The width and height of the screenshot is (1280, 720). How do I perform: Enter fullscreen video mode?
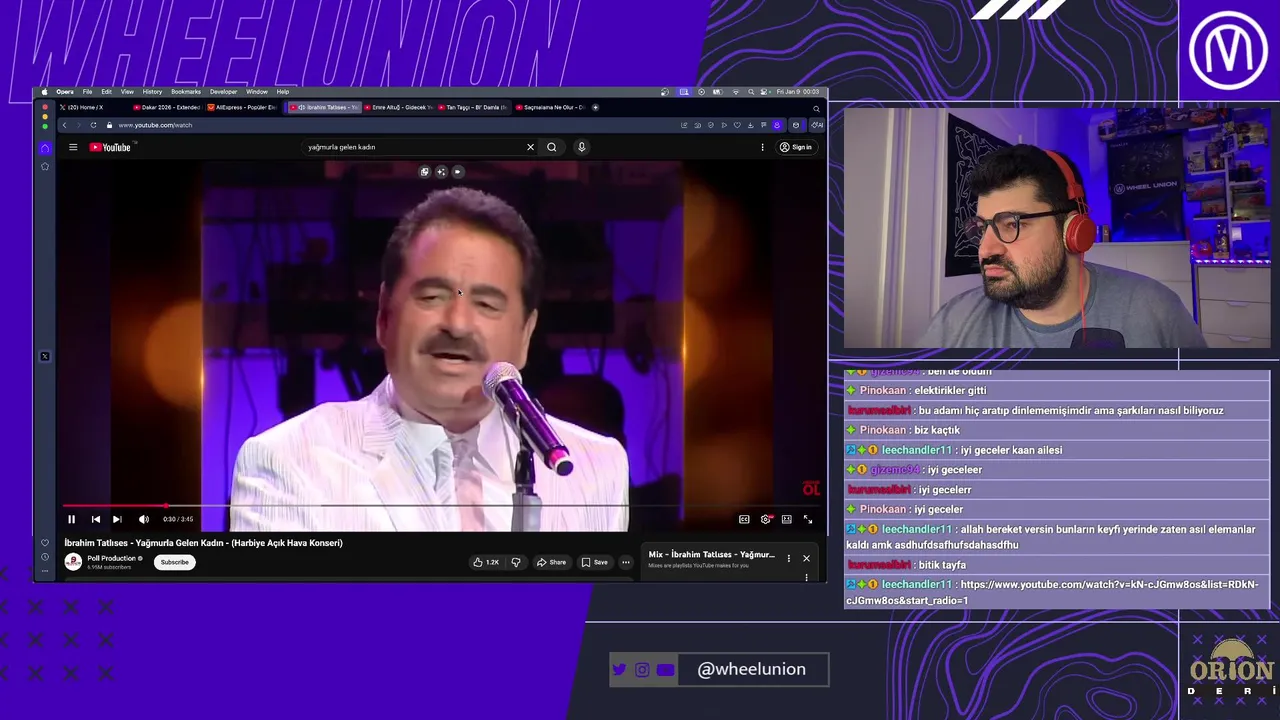click(x=808, y=519)
